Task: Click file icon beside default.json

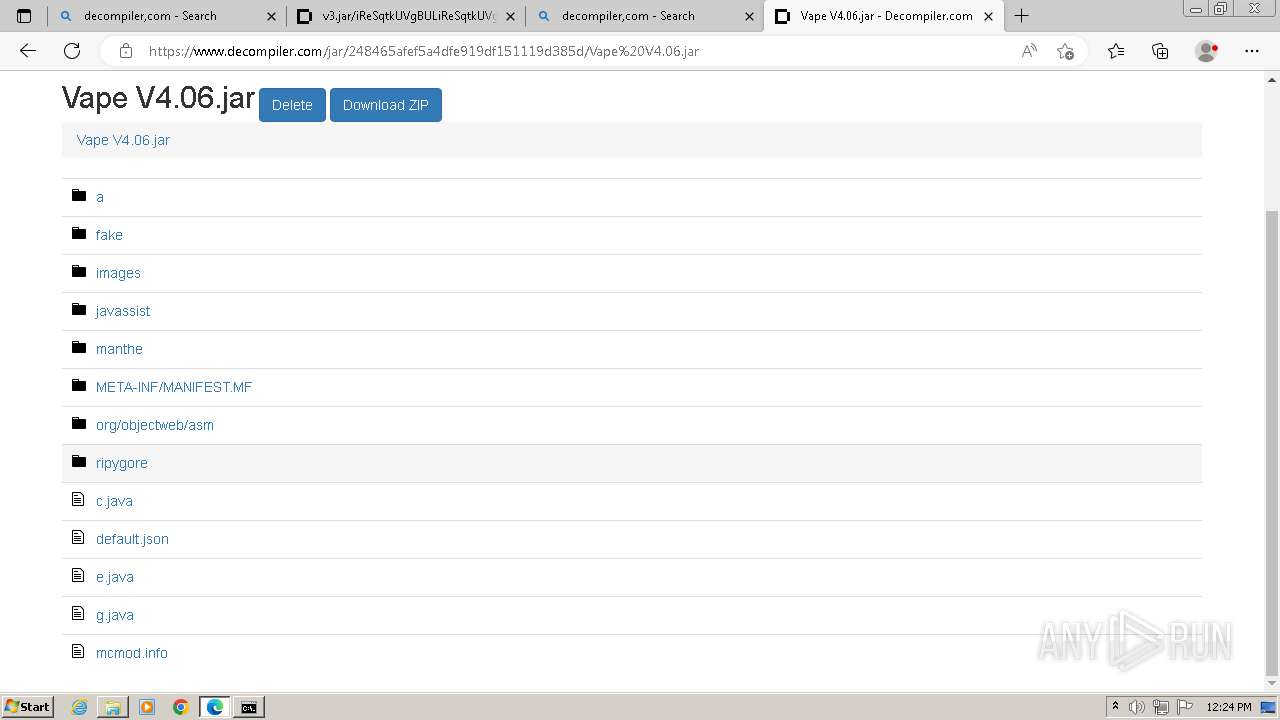Action: pos(78,537)
